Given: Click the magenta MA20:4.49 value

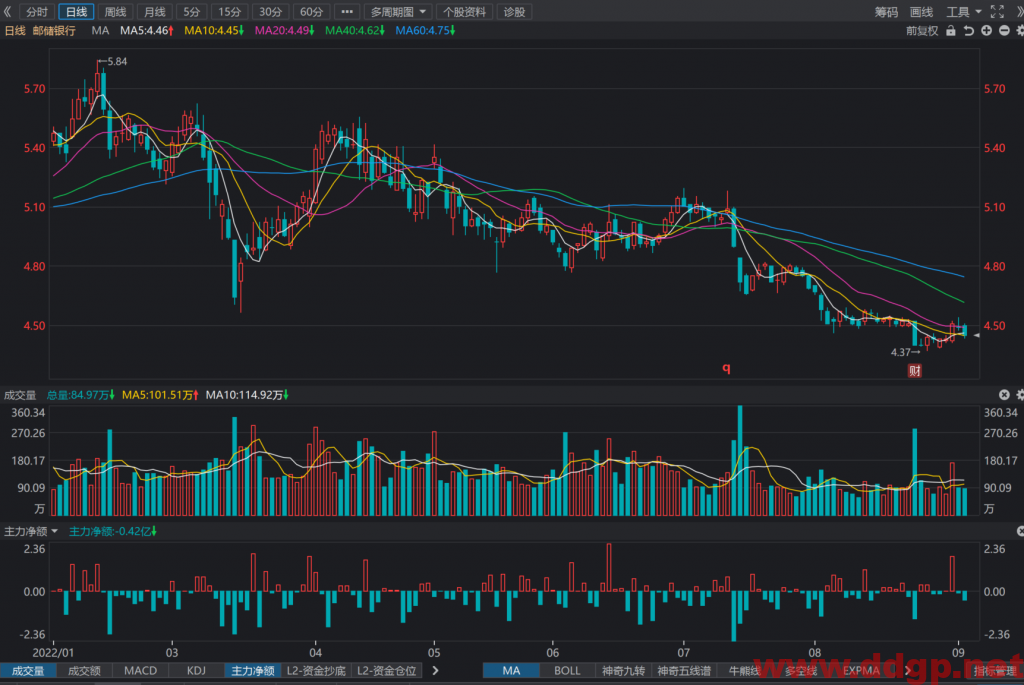Looking at the screenshot, I should 284,31.
